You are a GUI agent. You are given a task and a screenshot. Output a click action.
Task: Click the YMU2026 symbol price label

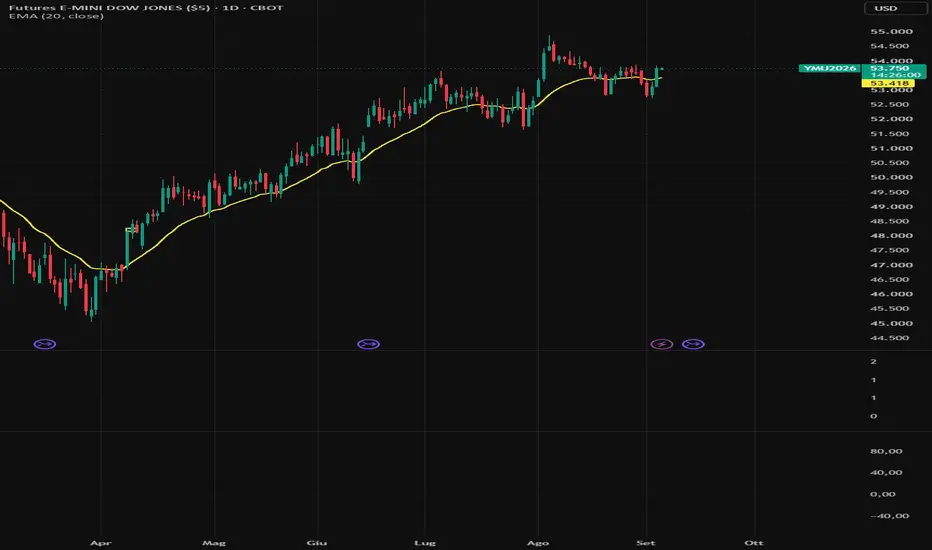pos(830,68)
